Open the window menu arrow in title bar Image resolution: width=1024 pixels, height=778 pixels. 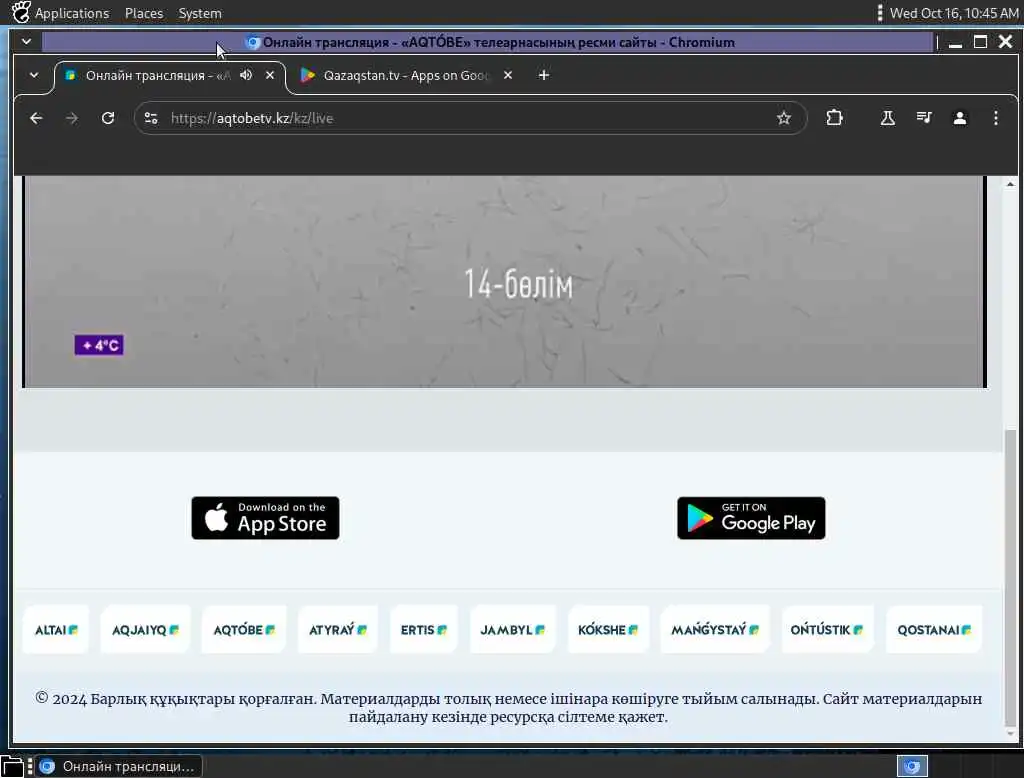pyautogui.click(x=26, y=42)
